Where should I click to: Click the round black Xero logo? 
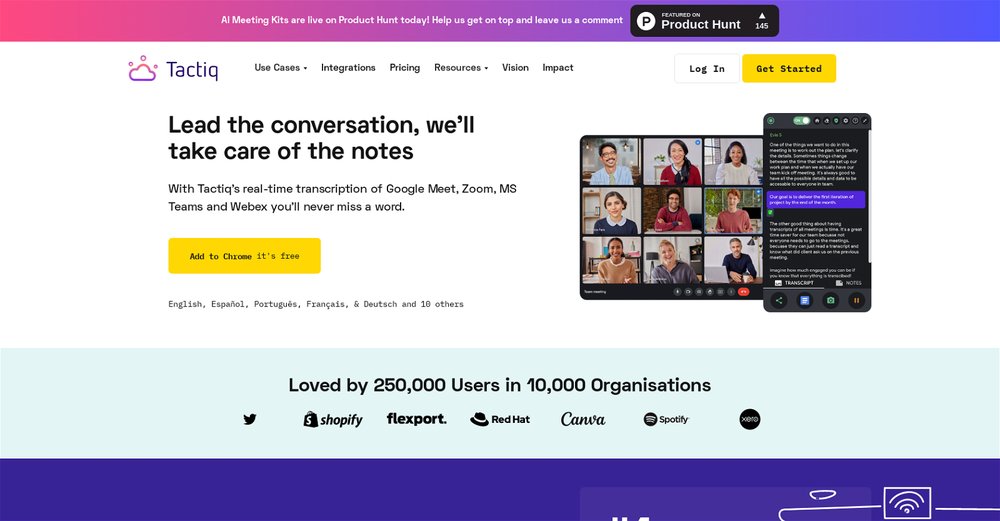pyautogui.click(x=750, y=419)
